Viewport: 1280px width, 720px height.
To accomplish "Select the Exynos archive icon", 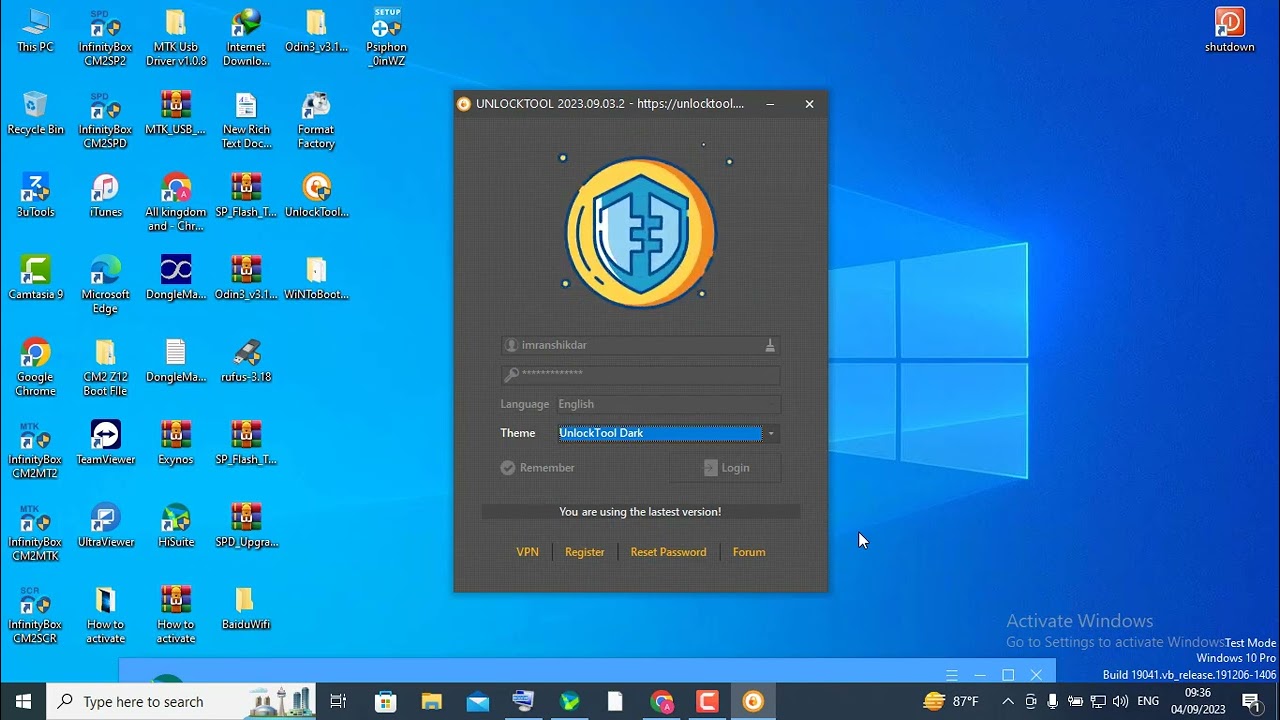I will [x=176, y=442].
